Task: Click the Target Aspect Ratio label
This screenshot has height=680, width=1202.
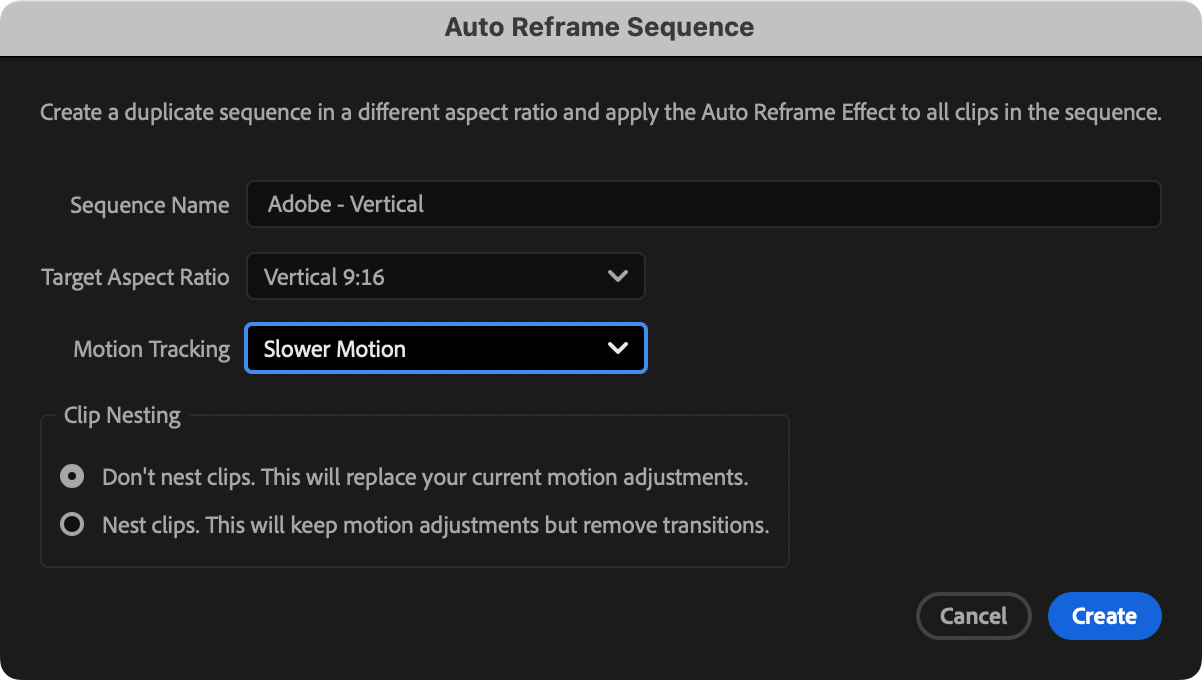Action: click(135, 277)
